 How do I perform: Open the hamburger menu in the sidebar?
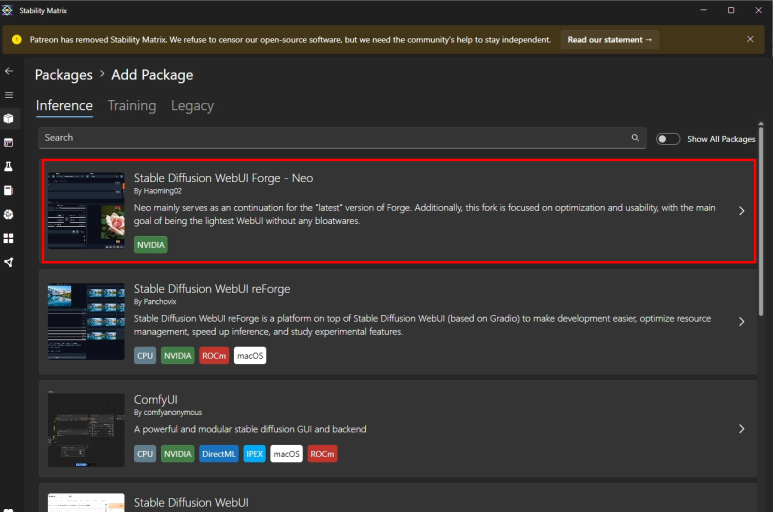click(9, 95)
